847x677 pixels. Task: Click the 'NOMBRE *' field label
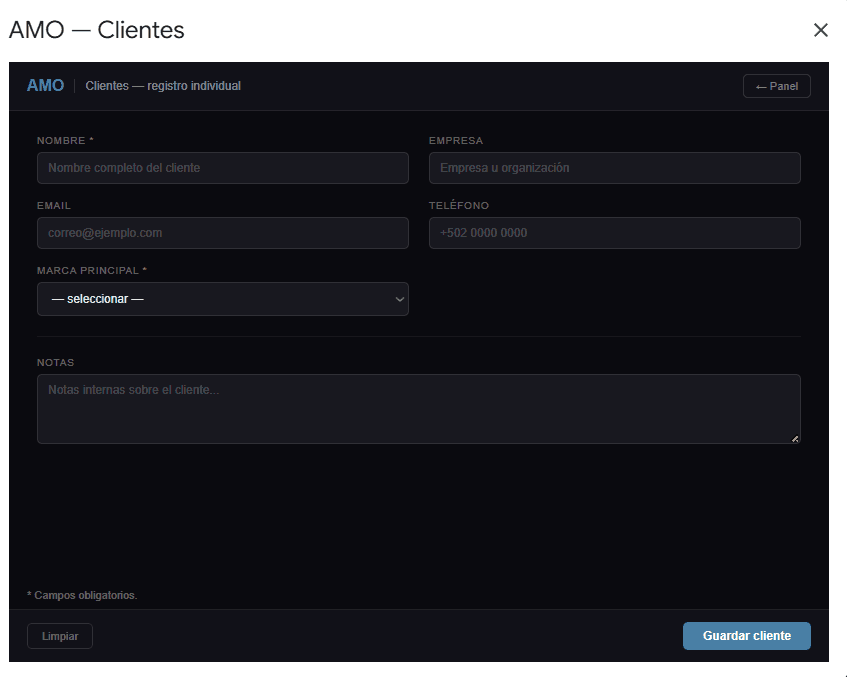click(65, 140)
